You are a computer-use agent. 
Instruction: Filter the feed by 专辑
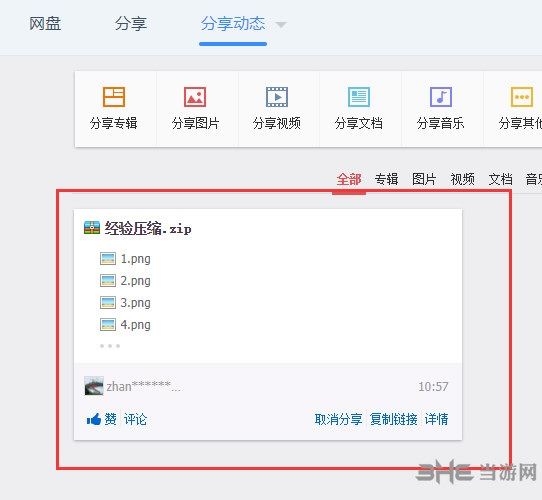point(386,179)
